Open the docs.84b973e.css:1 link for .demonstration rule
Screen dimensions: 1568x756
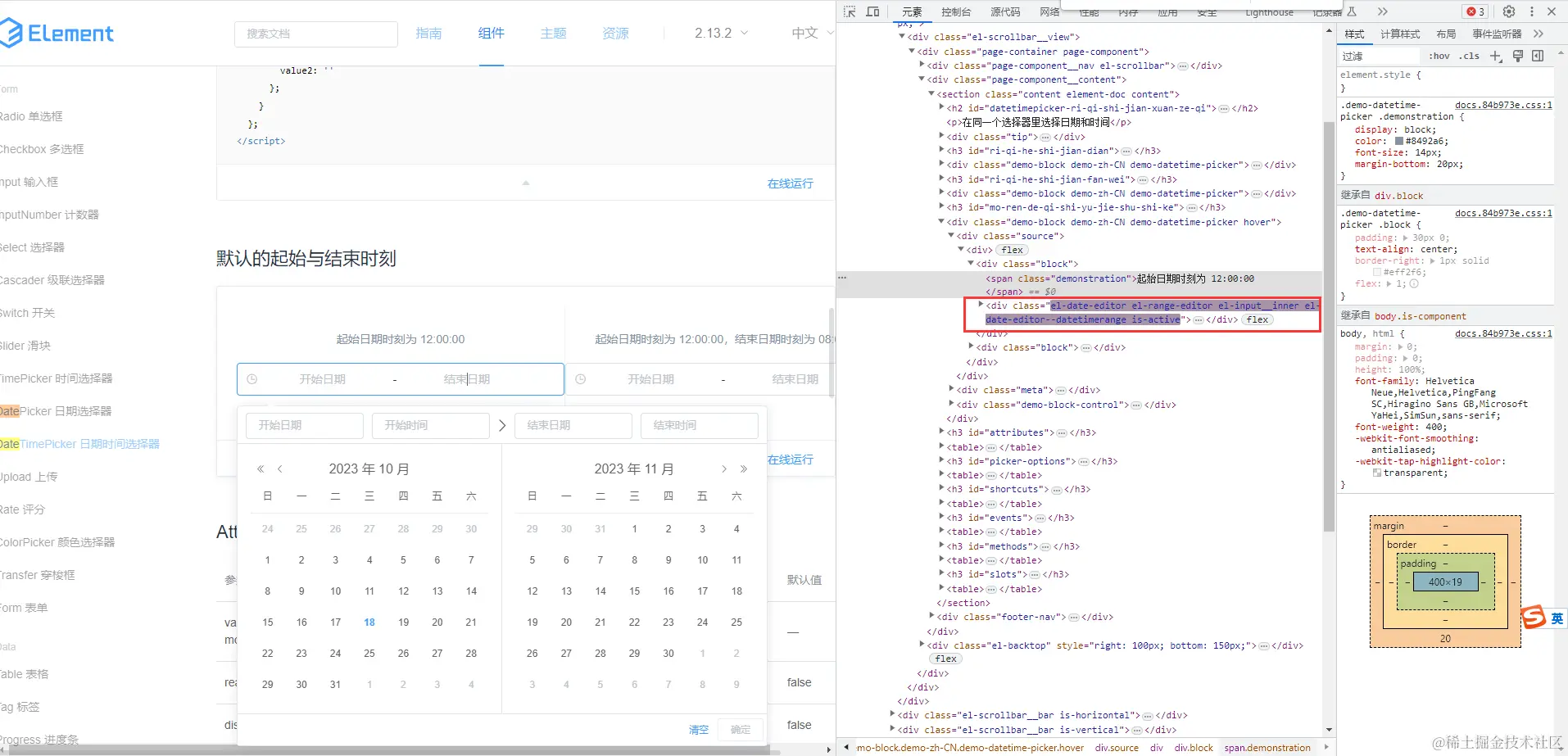[x=1503, y=105]
